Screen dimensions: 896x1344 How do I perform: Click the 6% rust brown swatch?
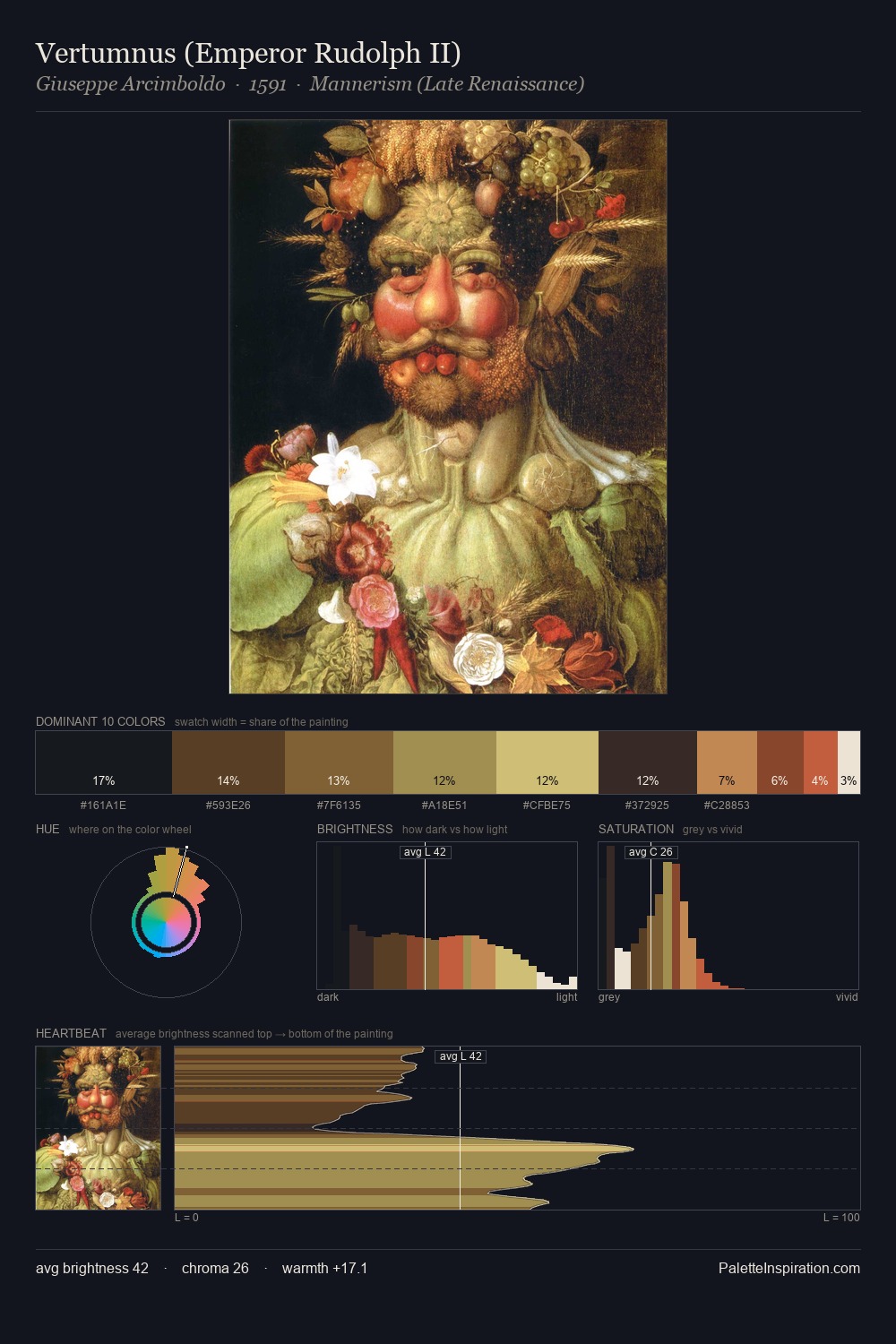click(x=780, y=762)
